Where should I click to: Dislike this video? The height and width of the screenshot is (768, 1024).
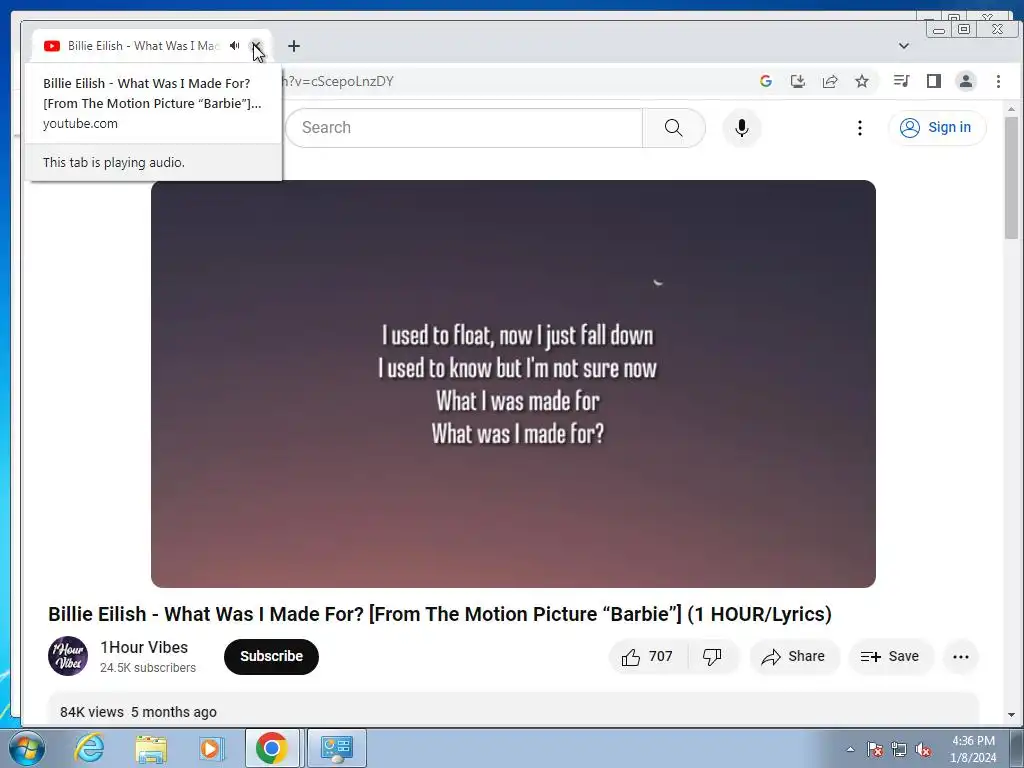(x=712, y=656)
